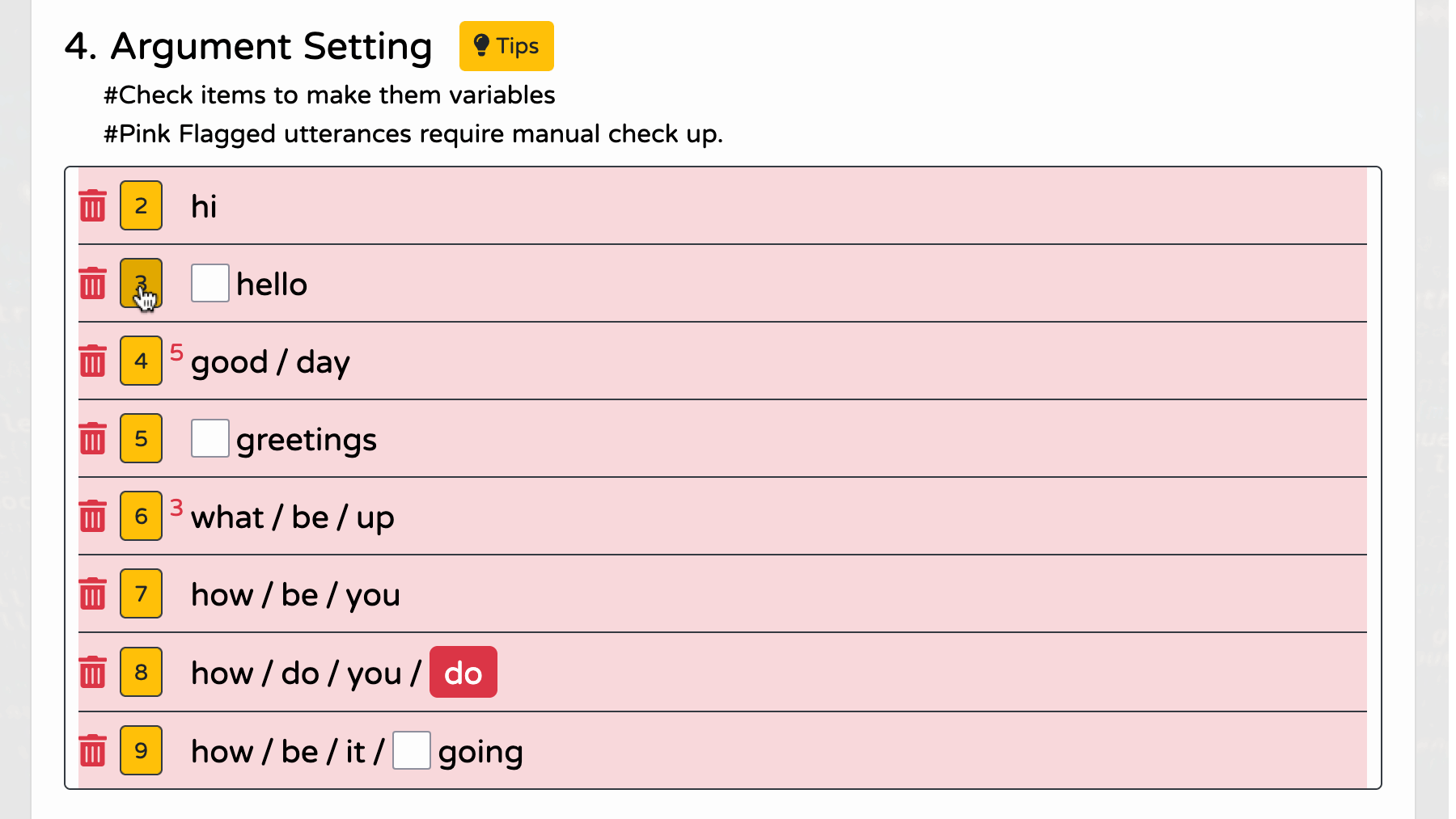Viewport: 1456px width, 819px height.
Task: Tick the 'greetings' checkbox
Action: (210, 438)
